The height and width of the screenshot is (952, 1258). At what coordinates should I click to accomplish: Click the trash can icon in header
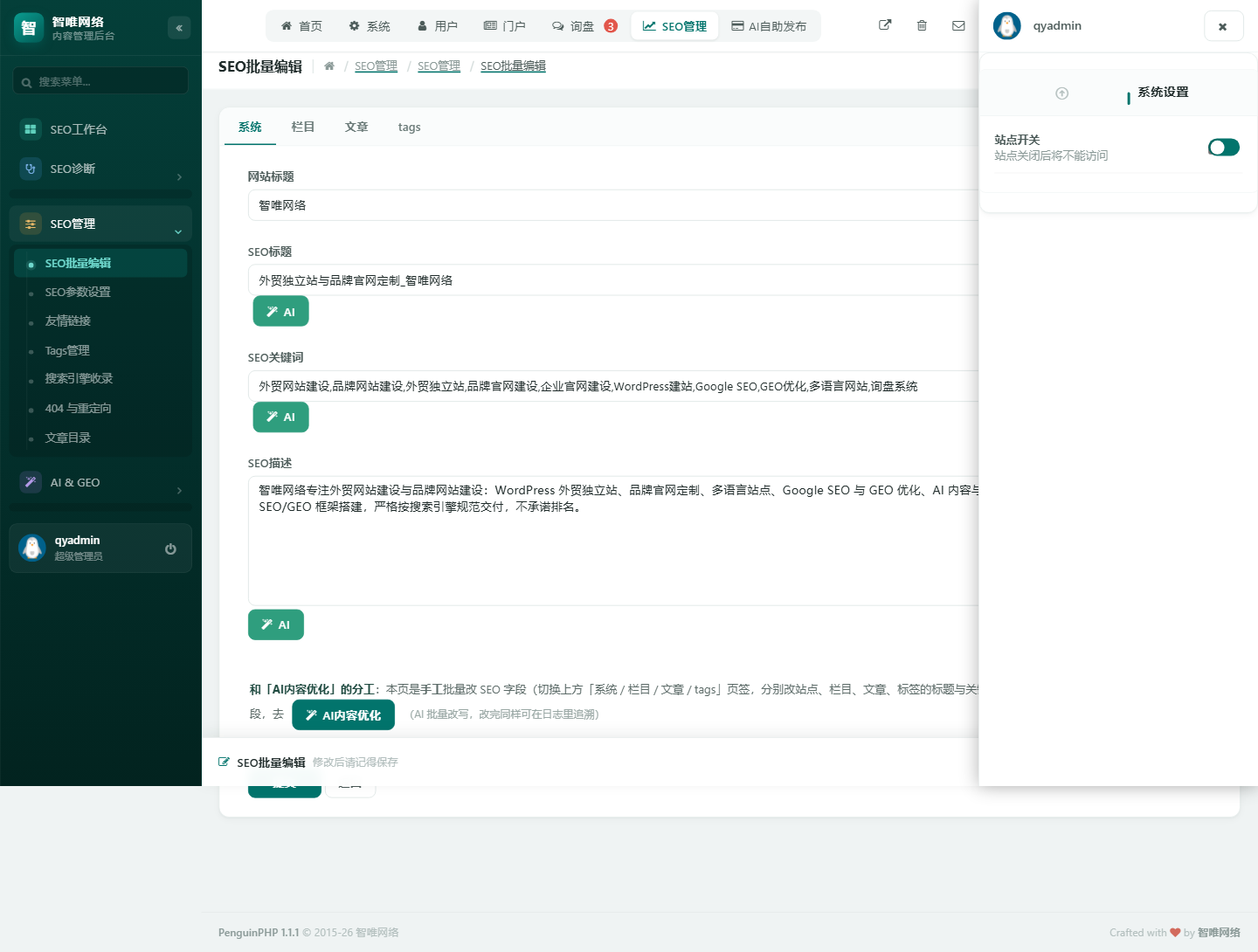[922, 25]
